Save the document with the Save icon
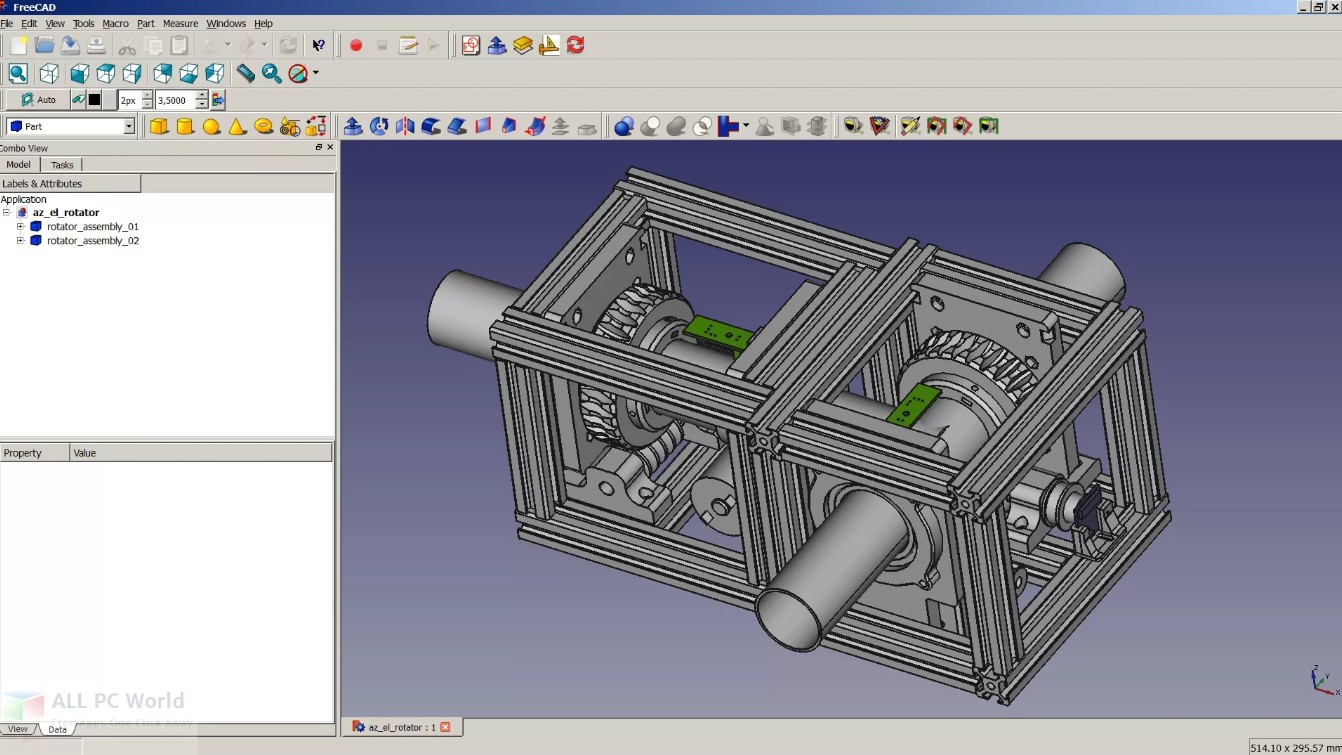Viewport: 1342px width, 755px height. tap(69, 45)
